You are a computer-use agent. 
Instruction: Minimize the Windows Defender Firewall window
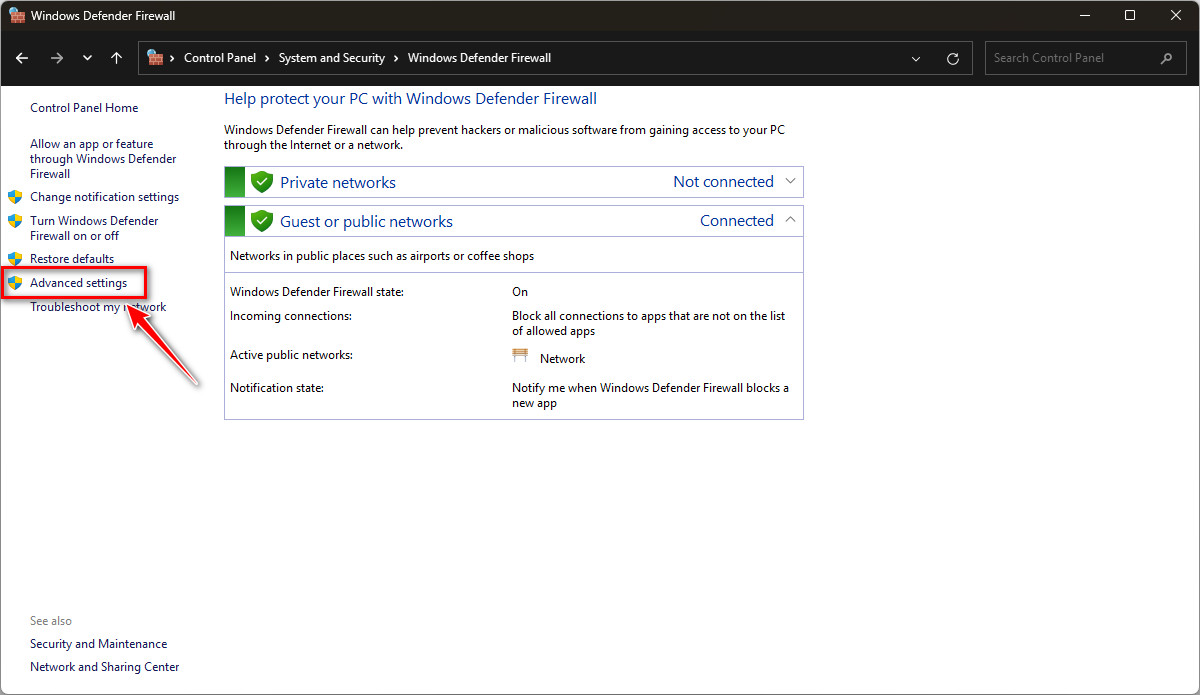(x=1084, y=15)
